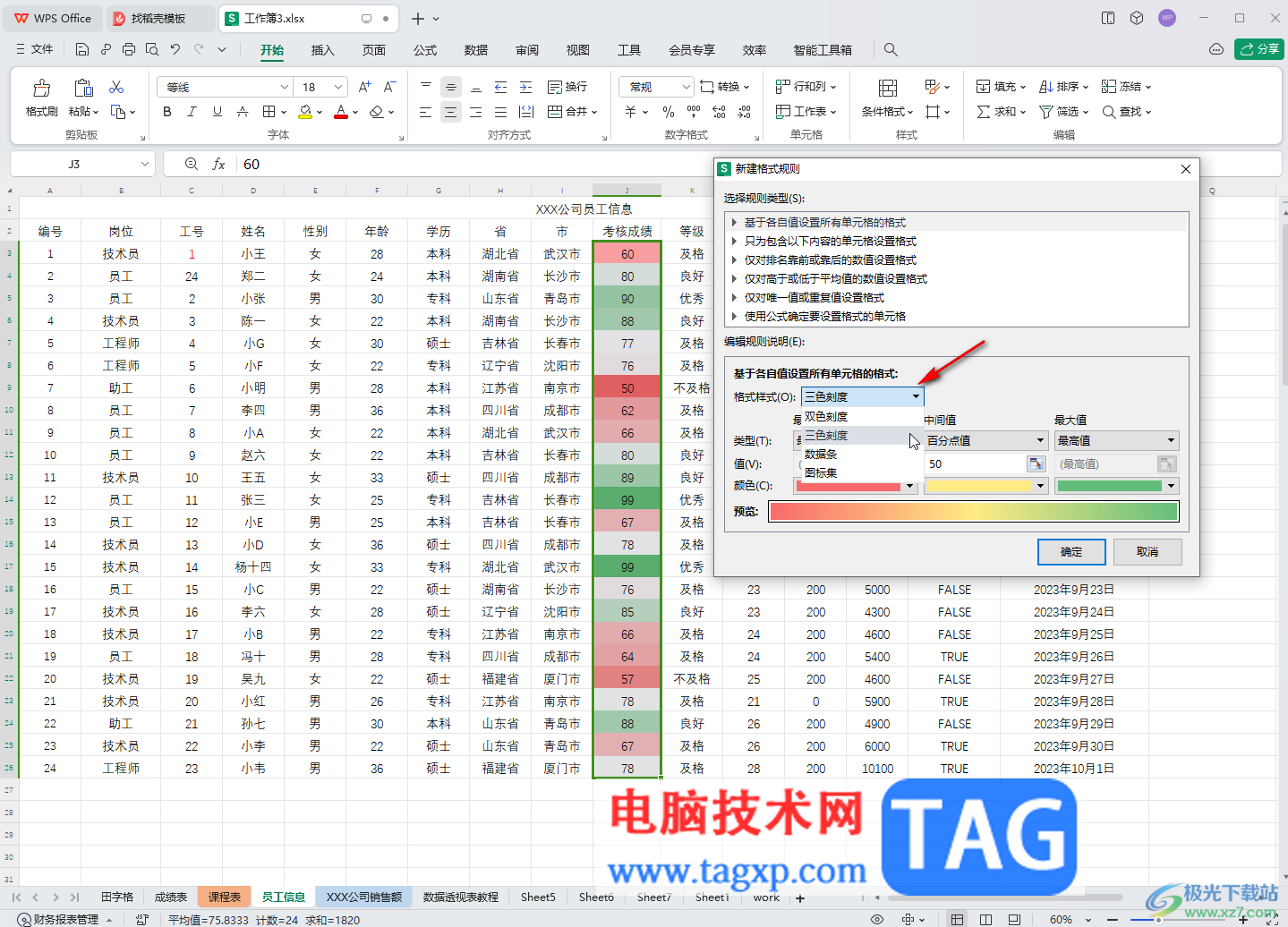Click the range picker icon beside value 50
This screenshot has width=1288, height=927.
(x=1036, y=463)
